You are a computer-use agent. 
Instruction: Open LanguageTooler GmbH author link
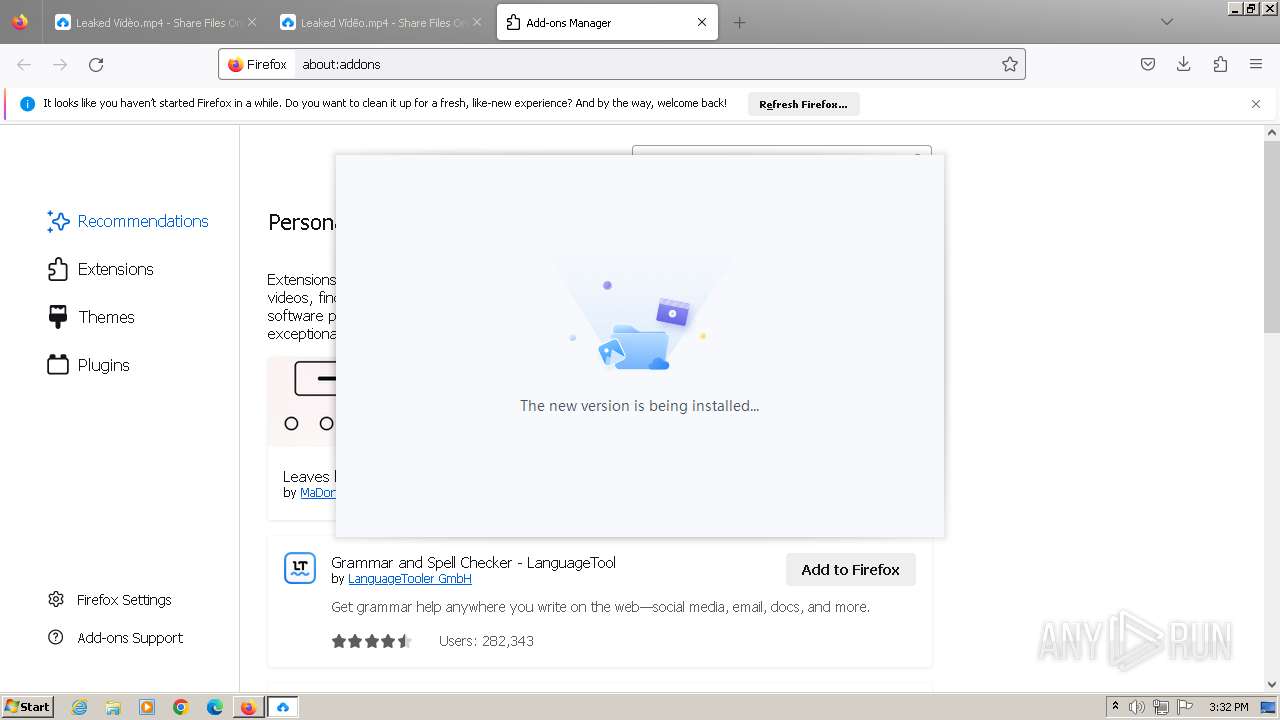[x=410, y=579]
